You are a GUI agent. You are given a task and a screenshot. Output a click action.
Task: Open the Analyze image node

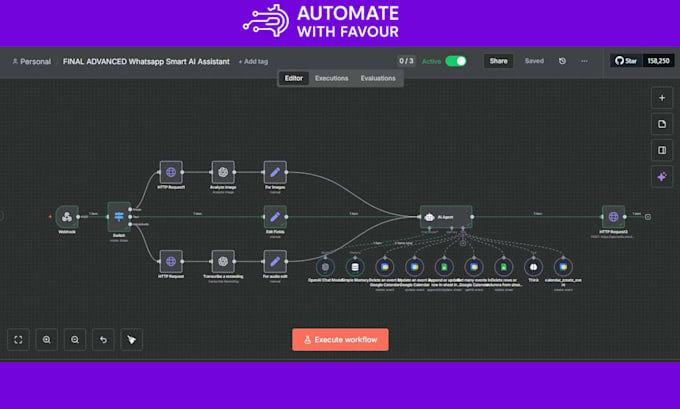(x=223, y=172)
